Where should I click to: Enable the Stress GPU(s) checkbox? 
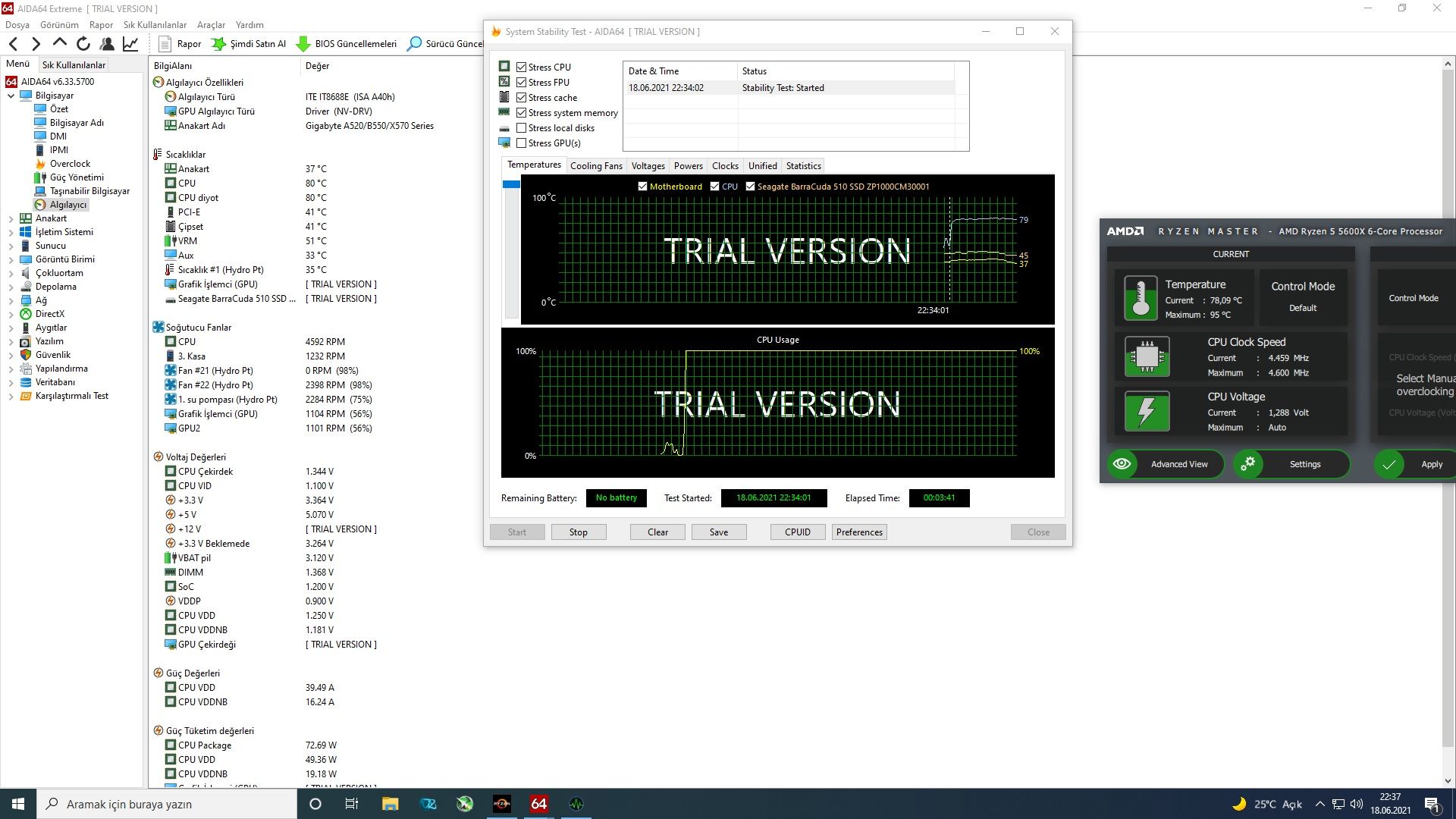coord(522,143)
